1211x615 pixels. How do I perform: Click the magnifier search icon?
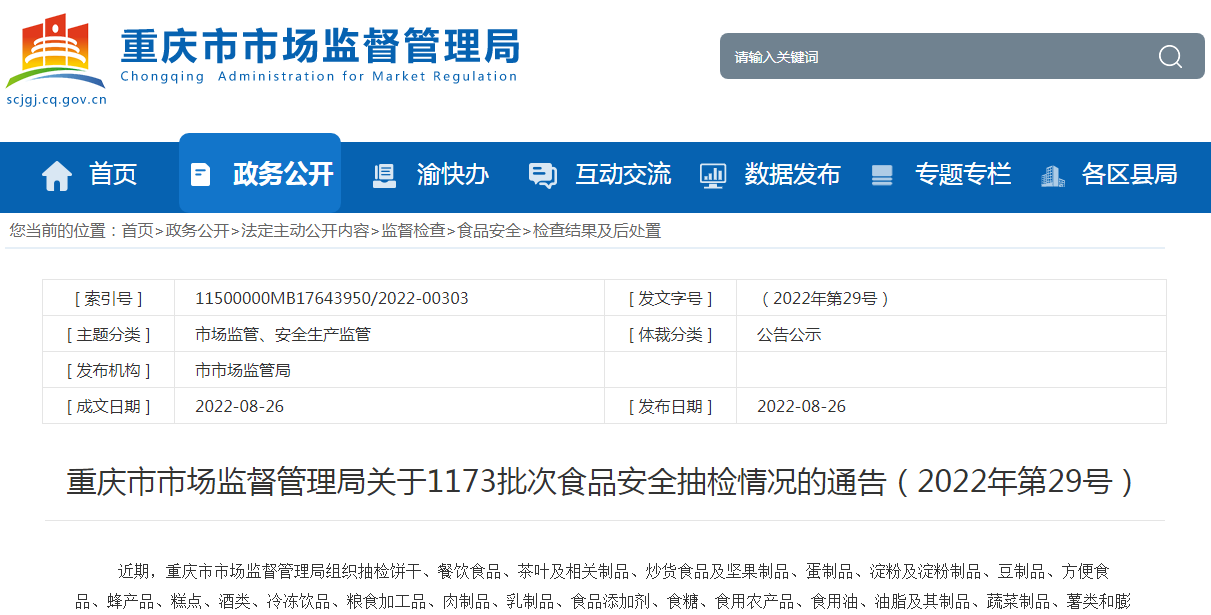1170,57
